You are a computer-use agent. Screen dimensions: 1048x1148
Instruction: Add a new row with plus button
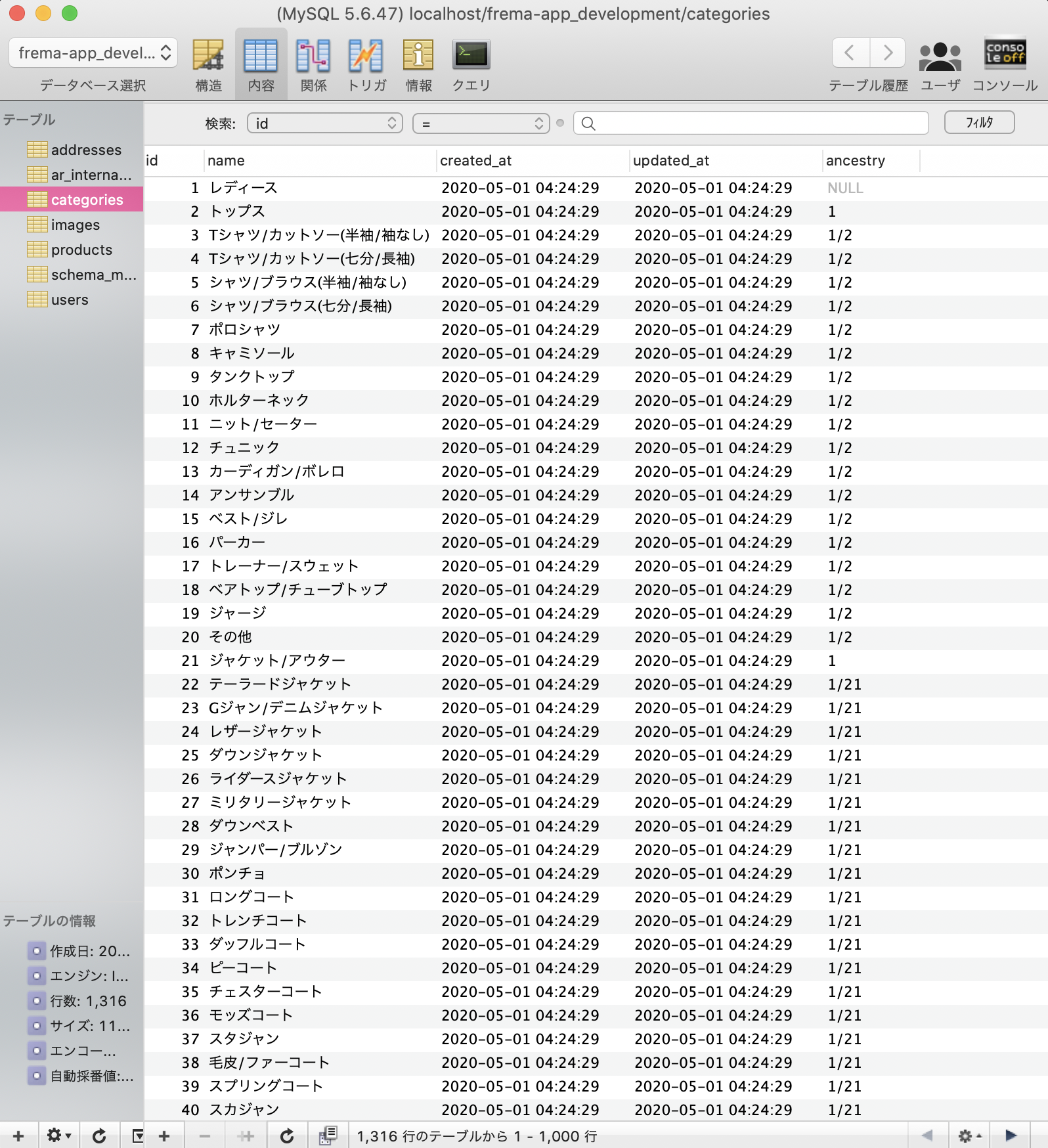tap(164, 1136)
